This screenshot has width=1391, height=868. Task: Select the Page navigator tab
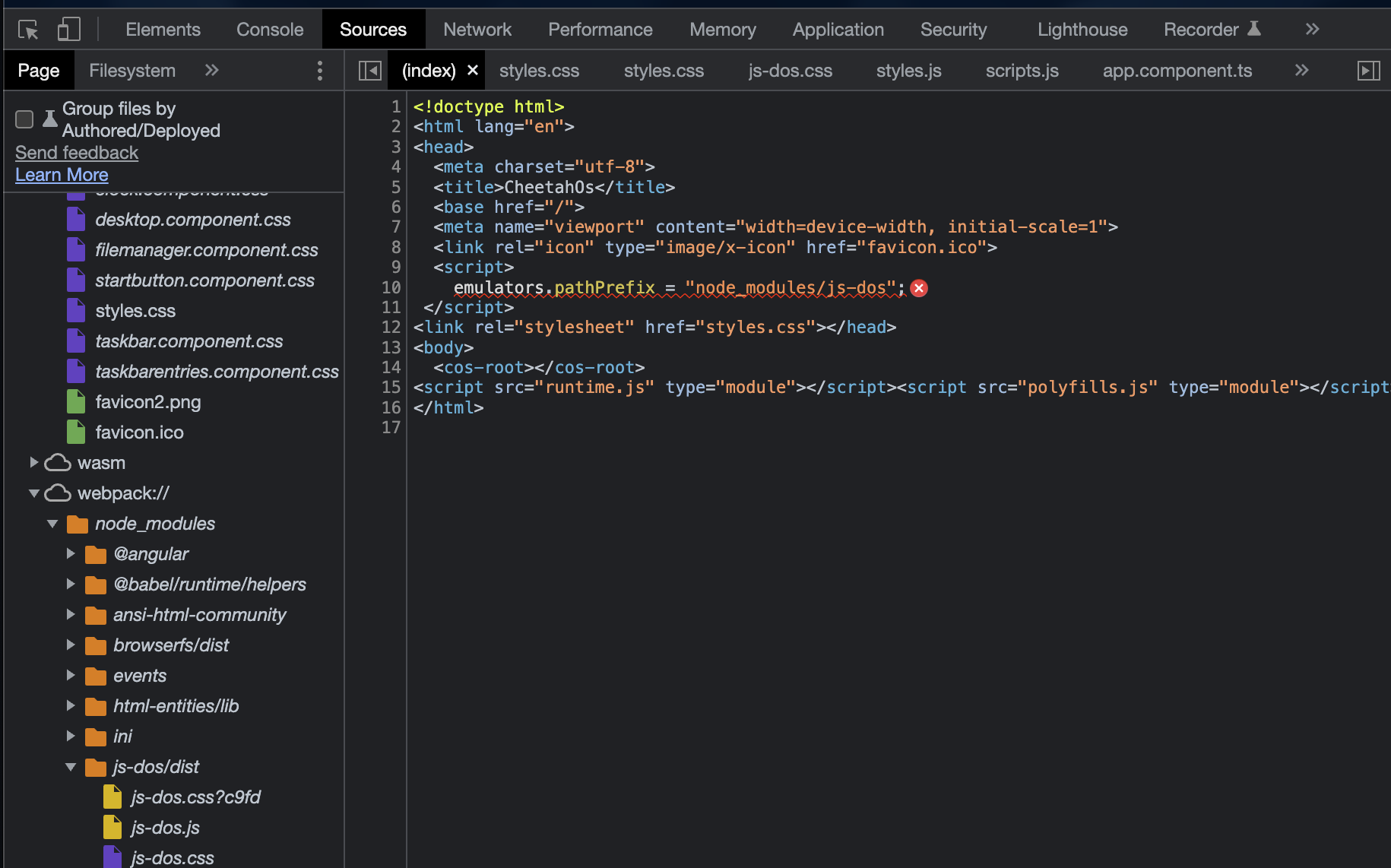pyautogui.click(x=39, y=71)
